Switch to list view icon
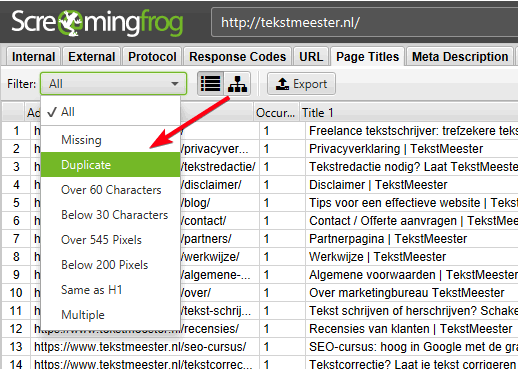Screen dimensions: 518x369 point(211,84)
